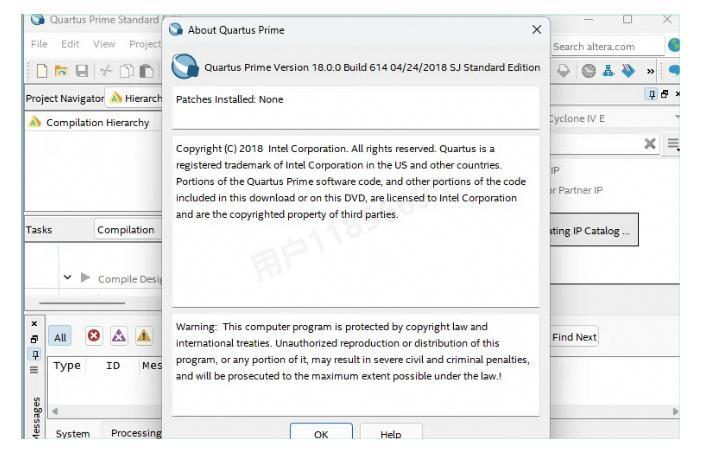Click the clock-shaped timing analyzer icon

588,71
